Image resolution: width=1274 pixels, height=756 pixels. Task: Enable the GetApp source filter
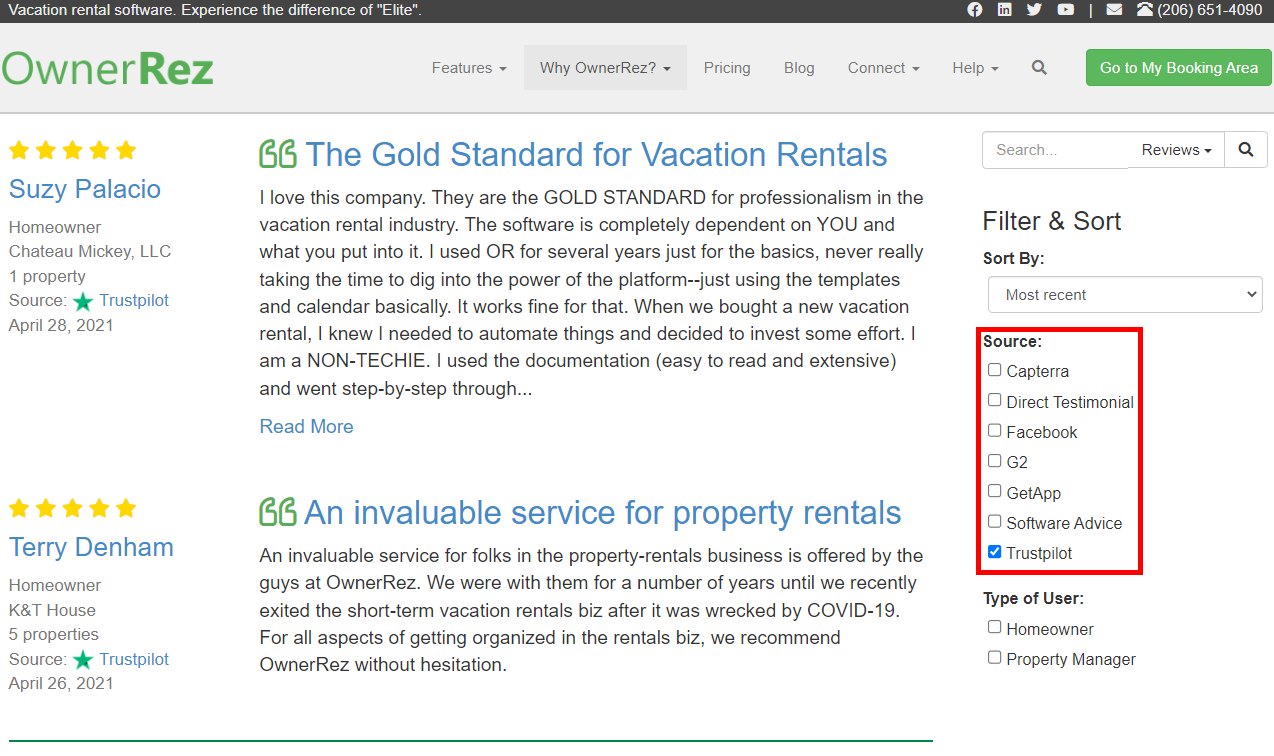[994, 491]
